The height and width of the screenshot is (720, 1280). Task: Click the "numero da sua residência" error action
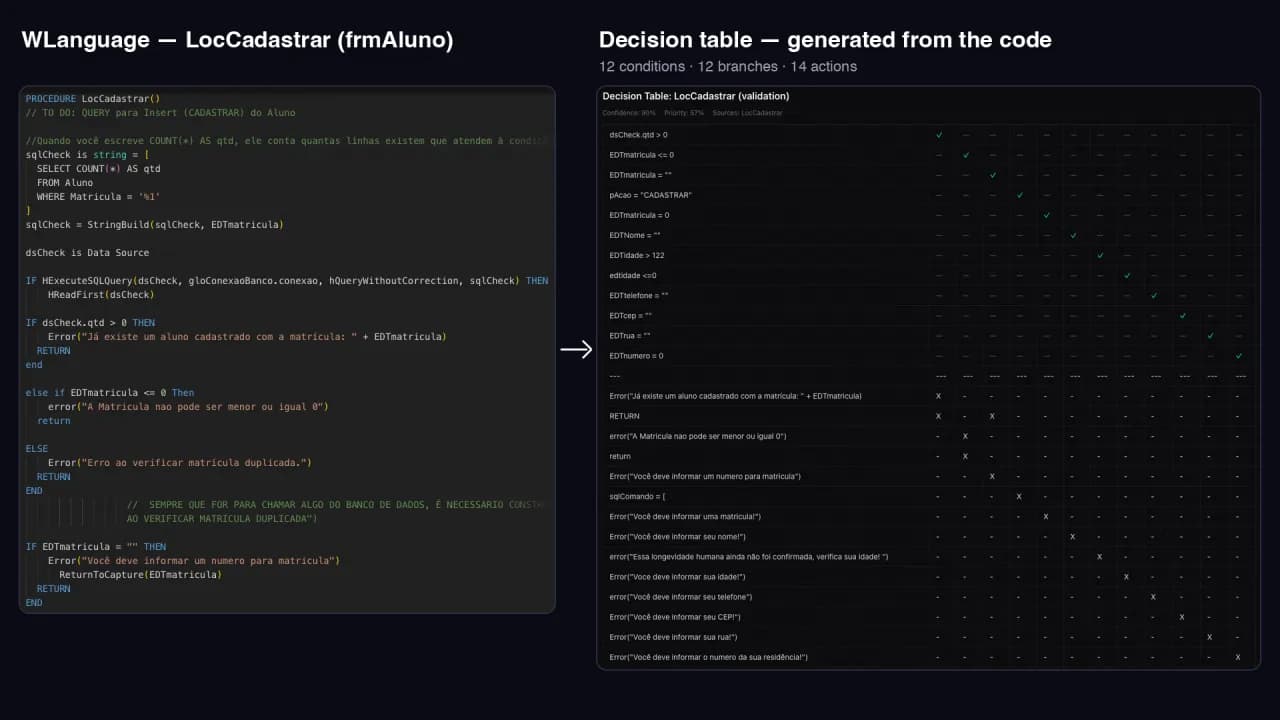tap(708, 657)
